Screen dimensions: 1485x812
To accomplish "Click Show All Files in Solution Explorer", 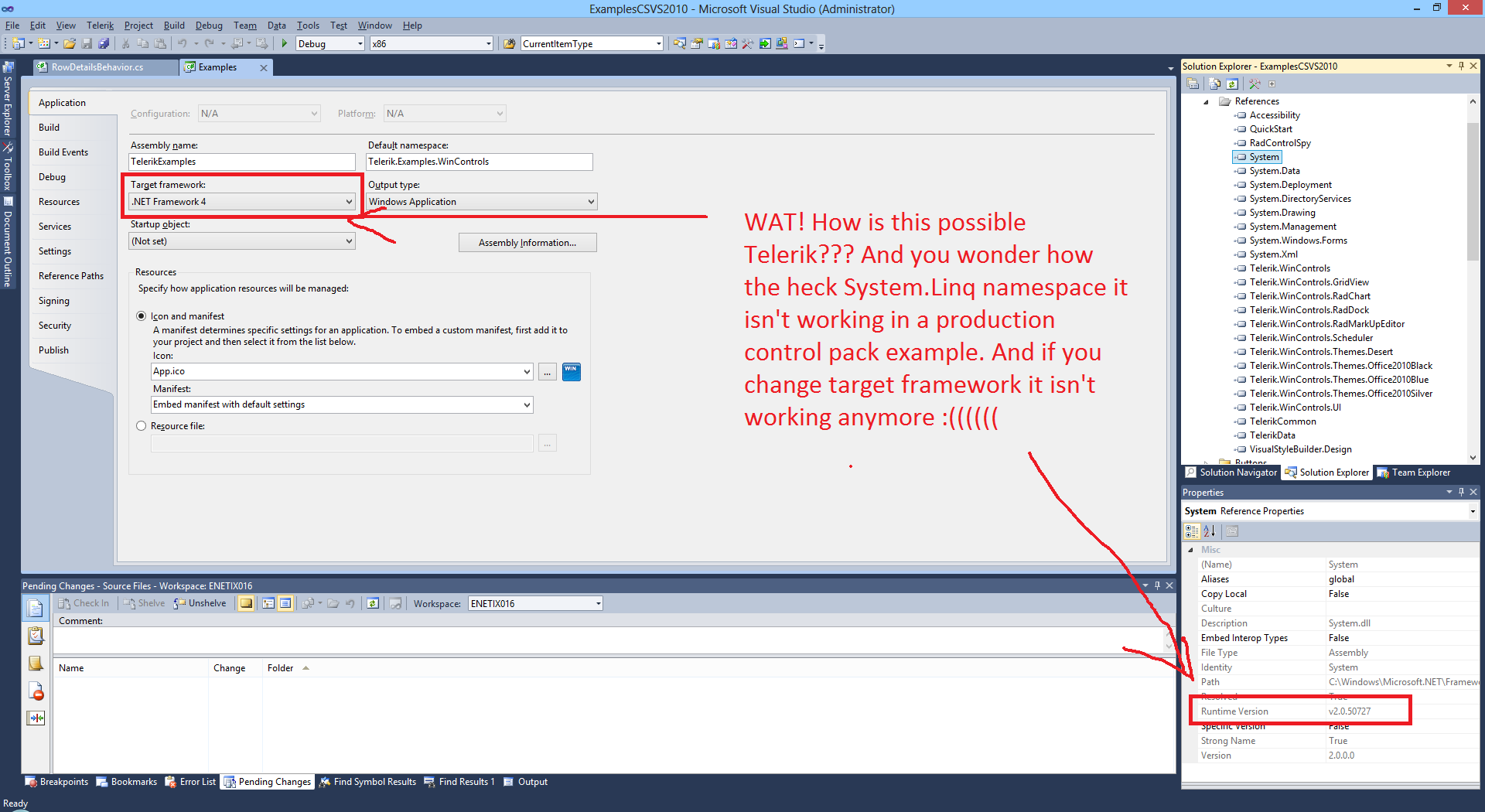I will pyautogui.click(x=1215, y=84).
